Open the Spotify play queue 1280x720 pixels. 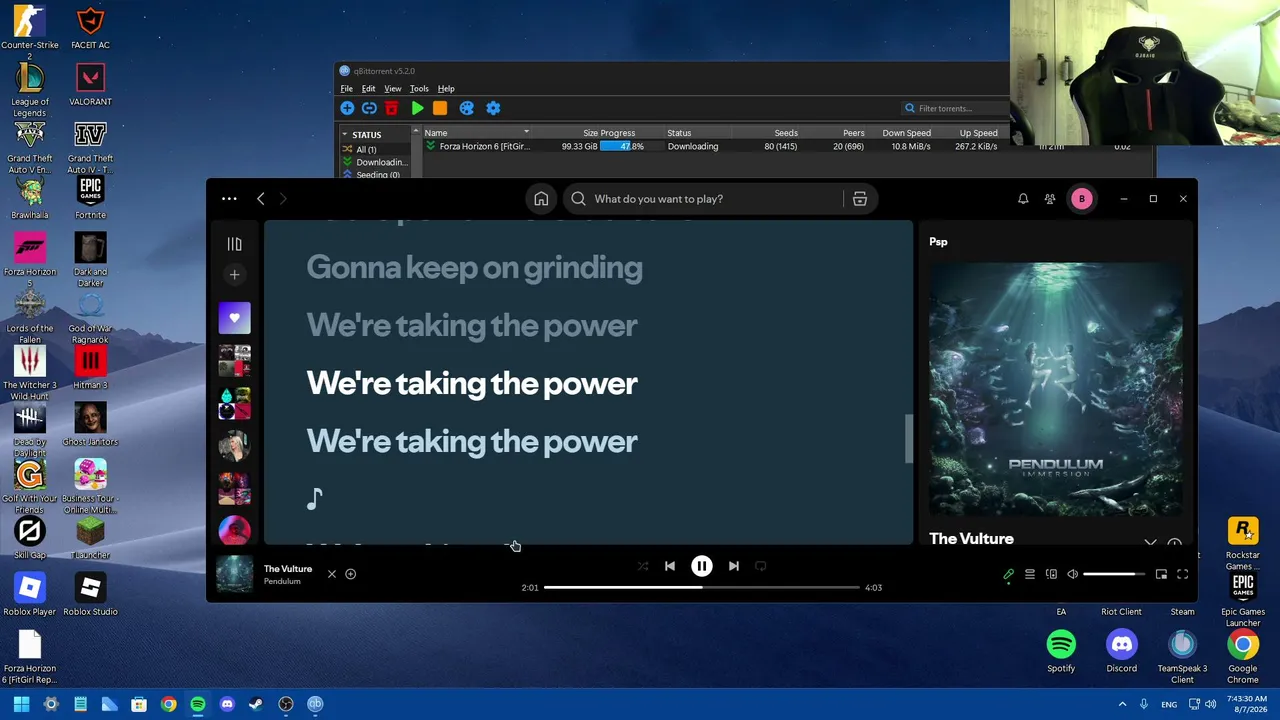pyautogui.click(x=1030, y=574)
